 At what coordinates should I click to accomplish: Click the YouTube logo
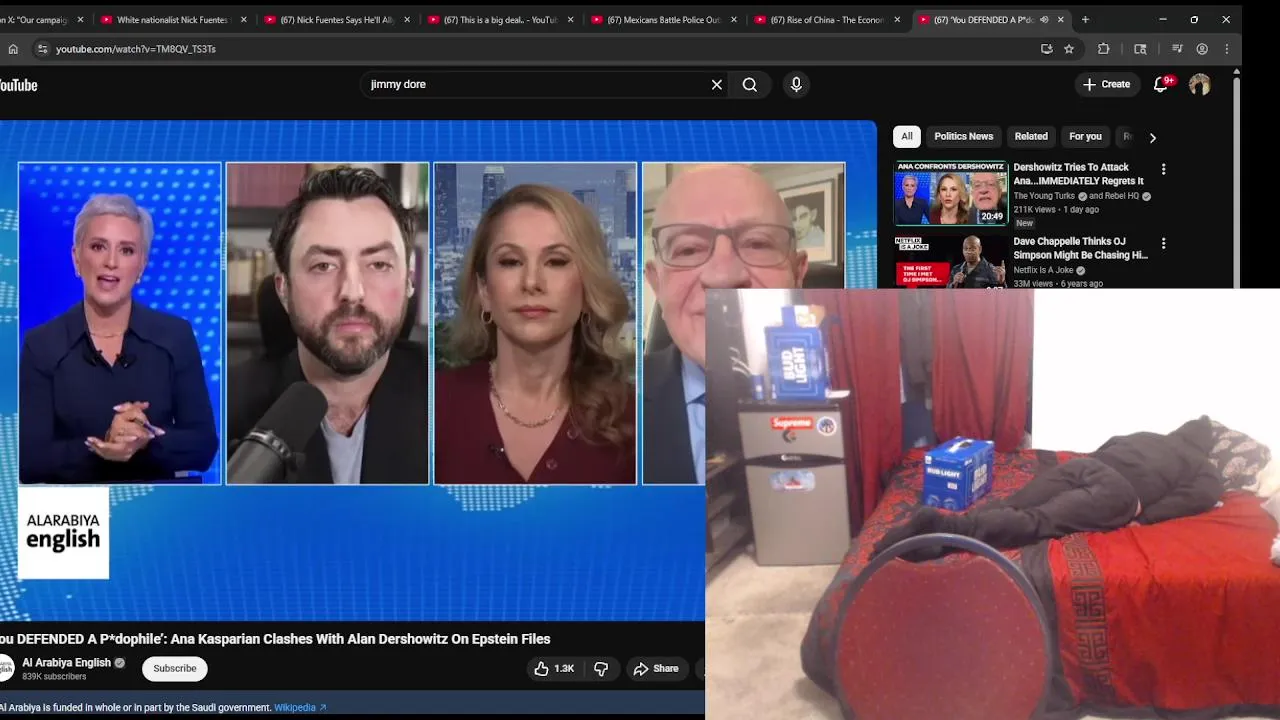[18, 85]
